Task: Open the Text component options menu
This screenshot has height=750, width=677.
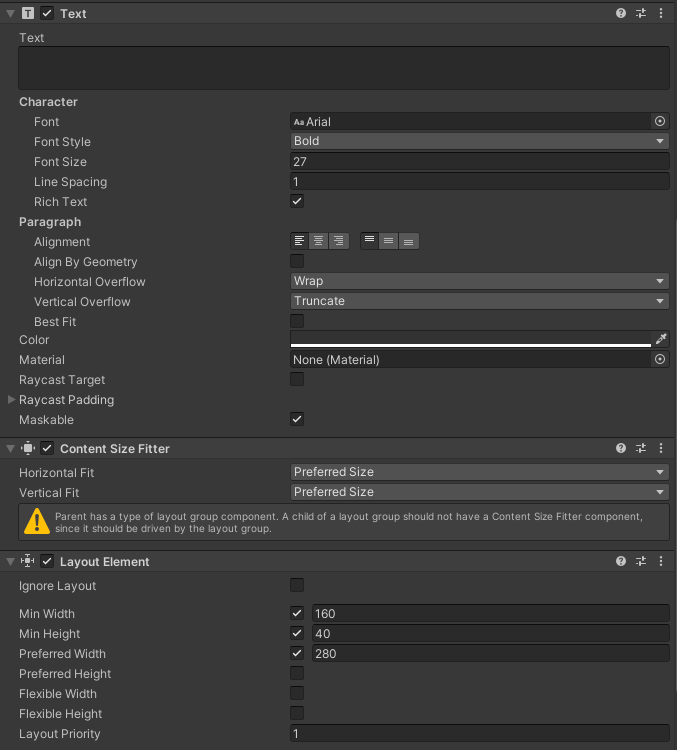Action: point(661,13)
